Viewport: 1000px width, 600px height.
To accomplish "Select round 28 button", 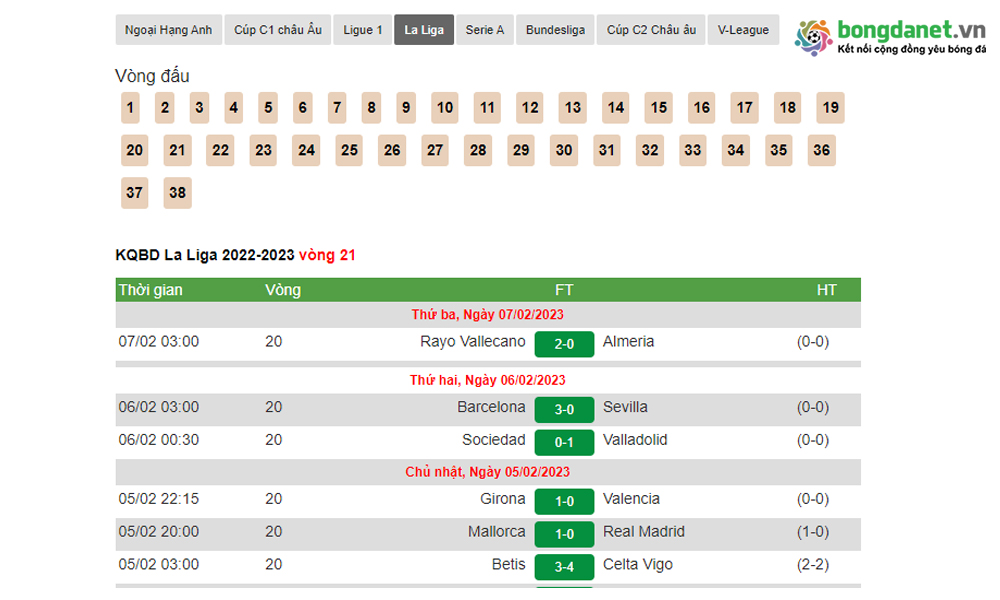I will [x=477, y=151].
